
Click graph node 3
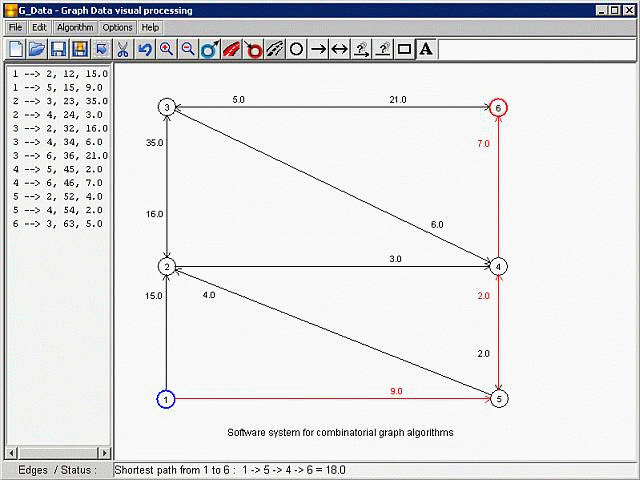click(167, 107)
